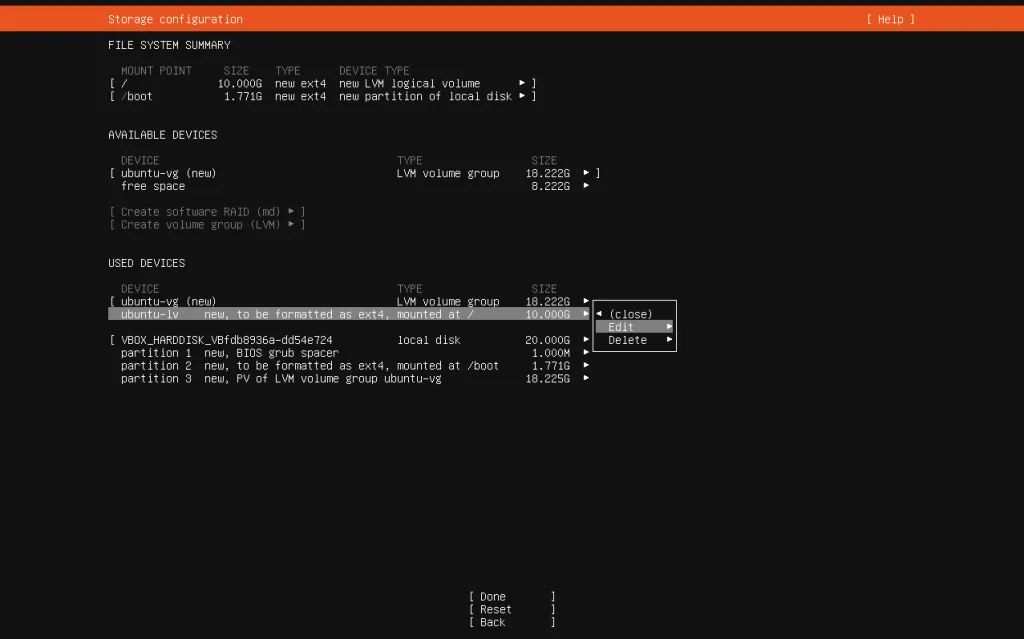Click the ubuntu-lv 10.000G size value
The height and width of the screenshot is (639, 1024).
click(547, 314)
